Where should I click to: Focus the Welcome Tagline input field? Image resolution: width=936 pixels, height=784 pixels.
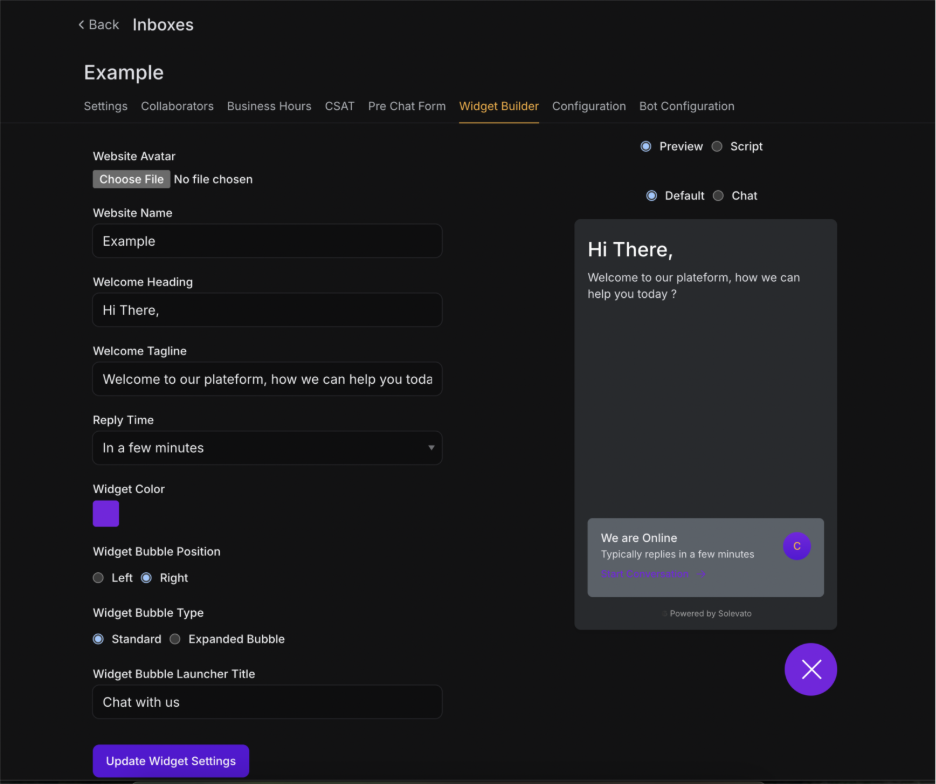pos(267,379)
